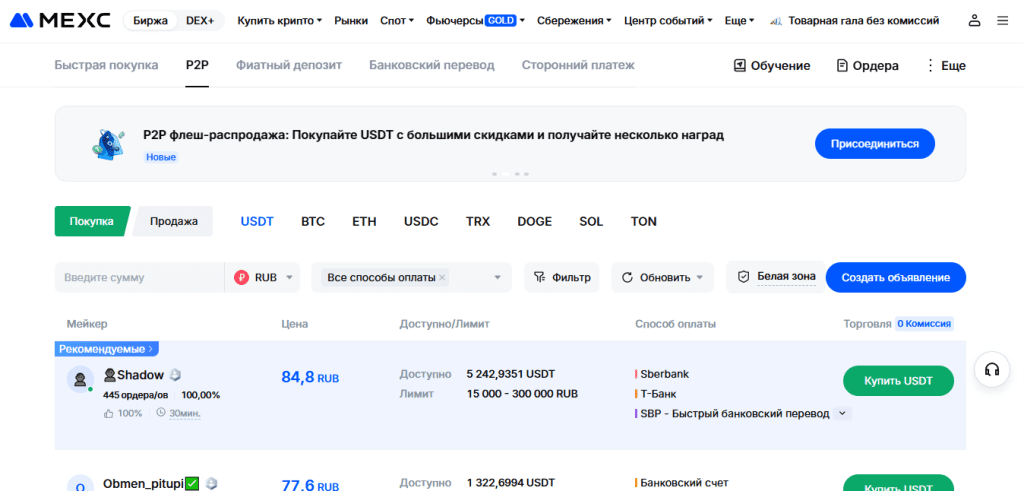Click Создать объявление button
This screenshot has width=1024, height=491.
tap(896, 277)
